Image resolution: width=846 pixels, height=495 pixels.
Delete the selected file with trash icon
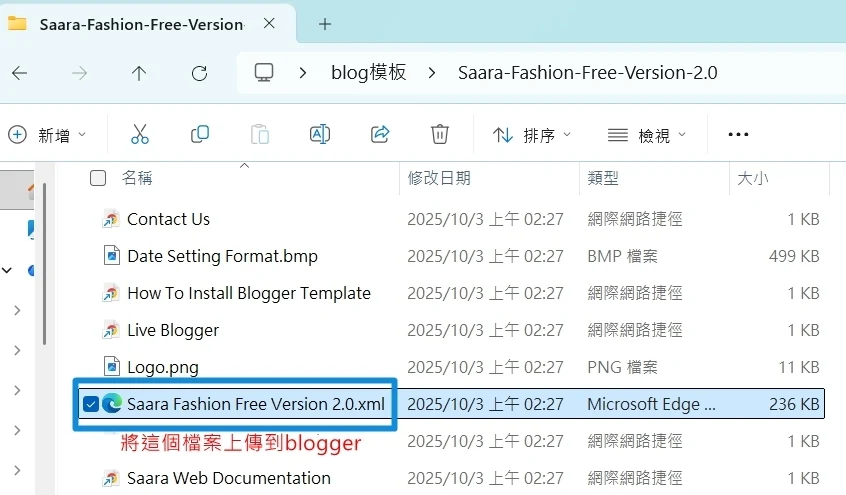coord(440,134)
